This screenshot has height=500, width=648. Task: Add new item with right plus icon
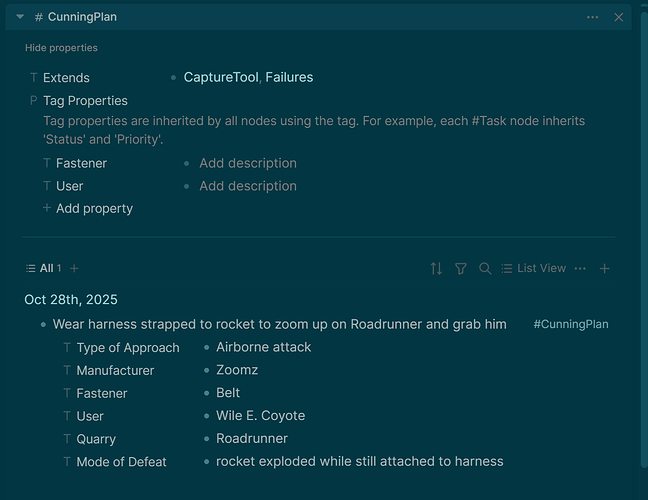click(x=604, y=268)
